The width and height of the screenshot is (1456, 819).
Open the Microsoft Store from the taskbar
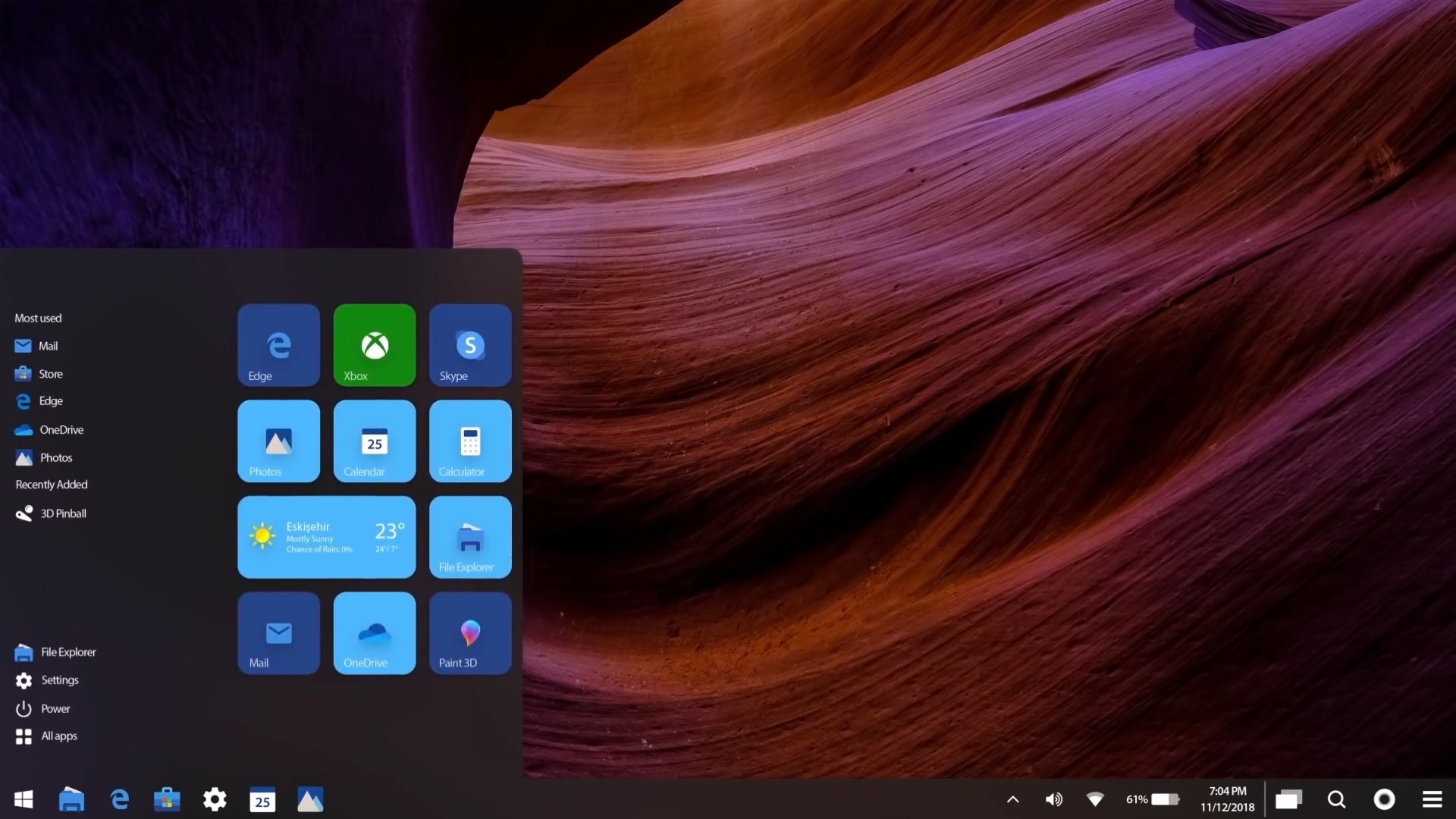167,799
